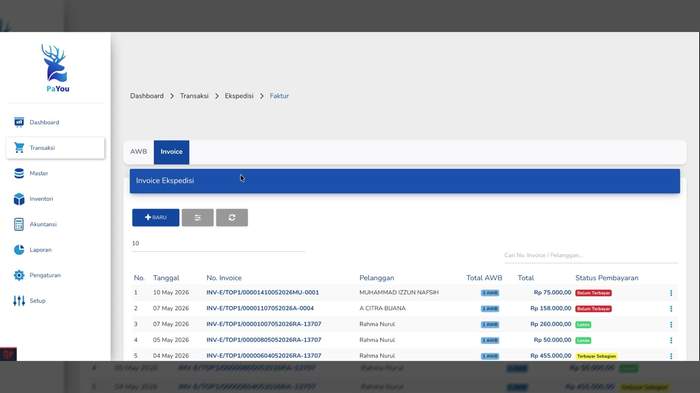Click the Setup sliders icon
Image resolution: width=700 pixels, height=393 pixels.
[19, 301]
